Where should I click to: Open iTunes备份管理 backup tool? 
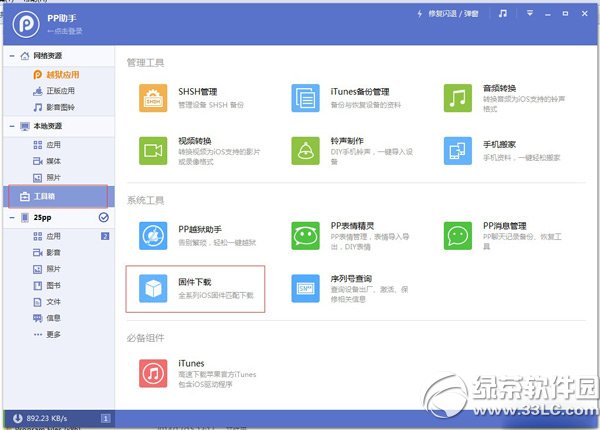point(306,97)
